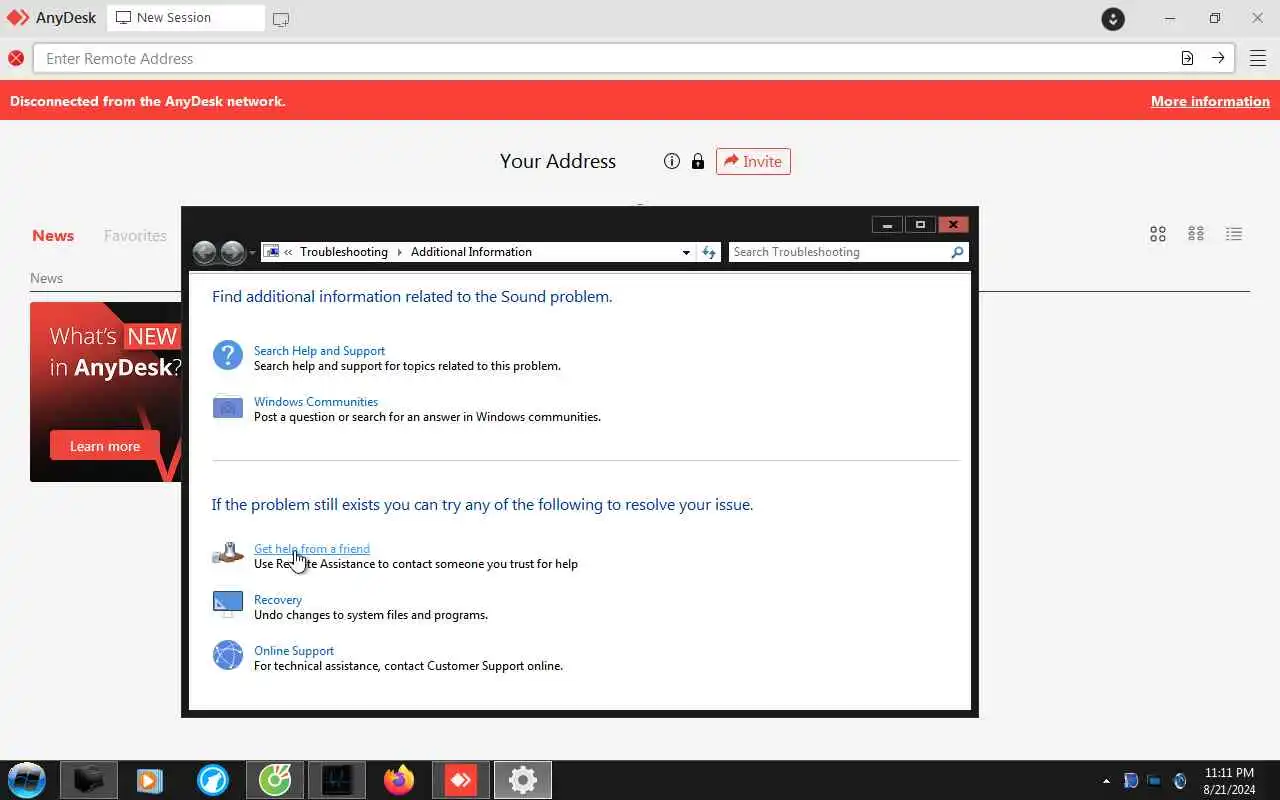Click the Additional Information breadcrumb

pyautogui.click(x=471, y=252)
